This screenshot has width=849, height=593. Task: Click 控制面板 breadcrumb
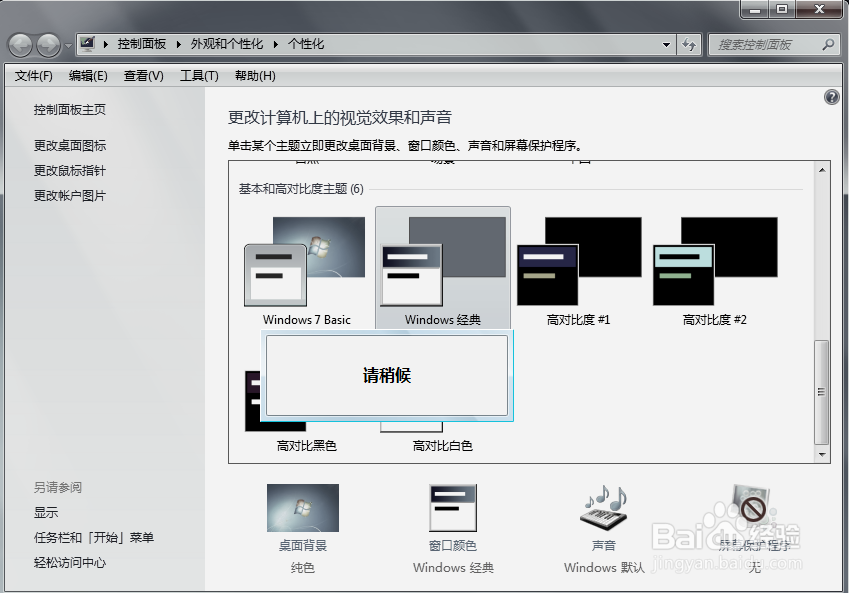tap(142, 44)
